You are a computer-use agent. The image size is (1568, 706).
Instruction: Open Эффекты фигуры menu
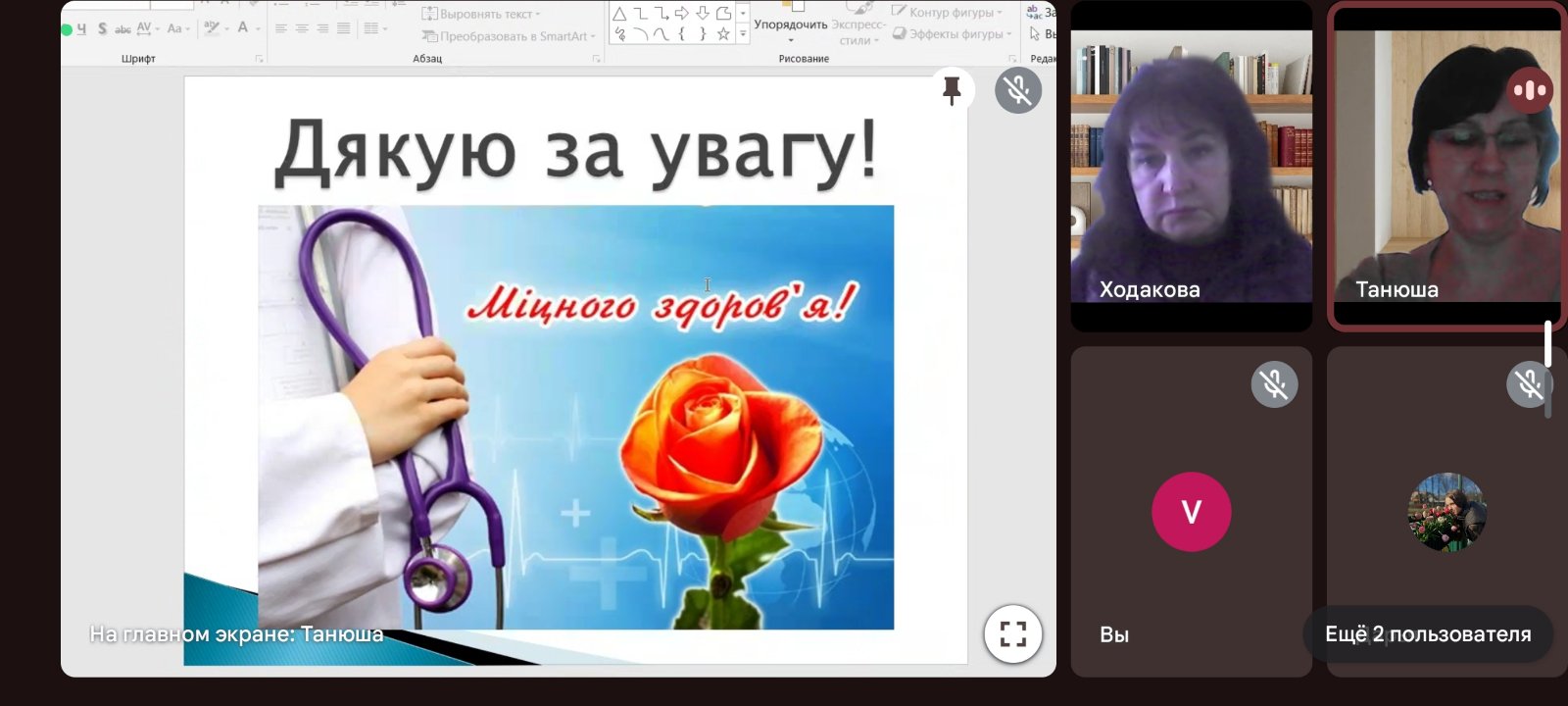point(953,34)
